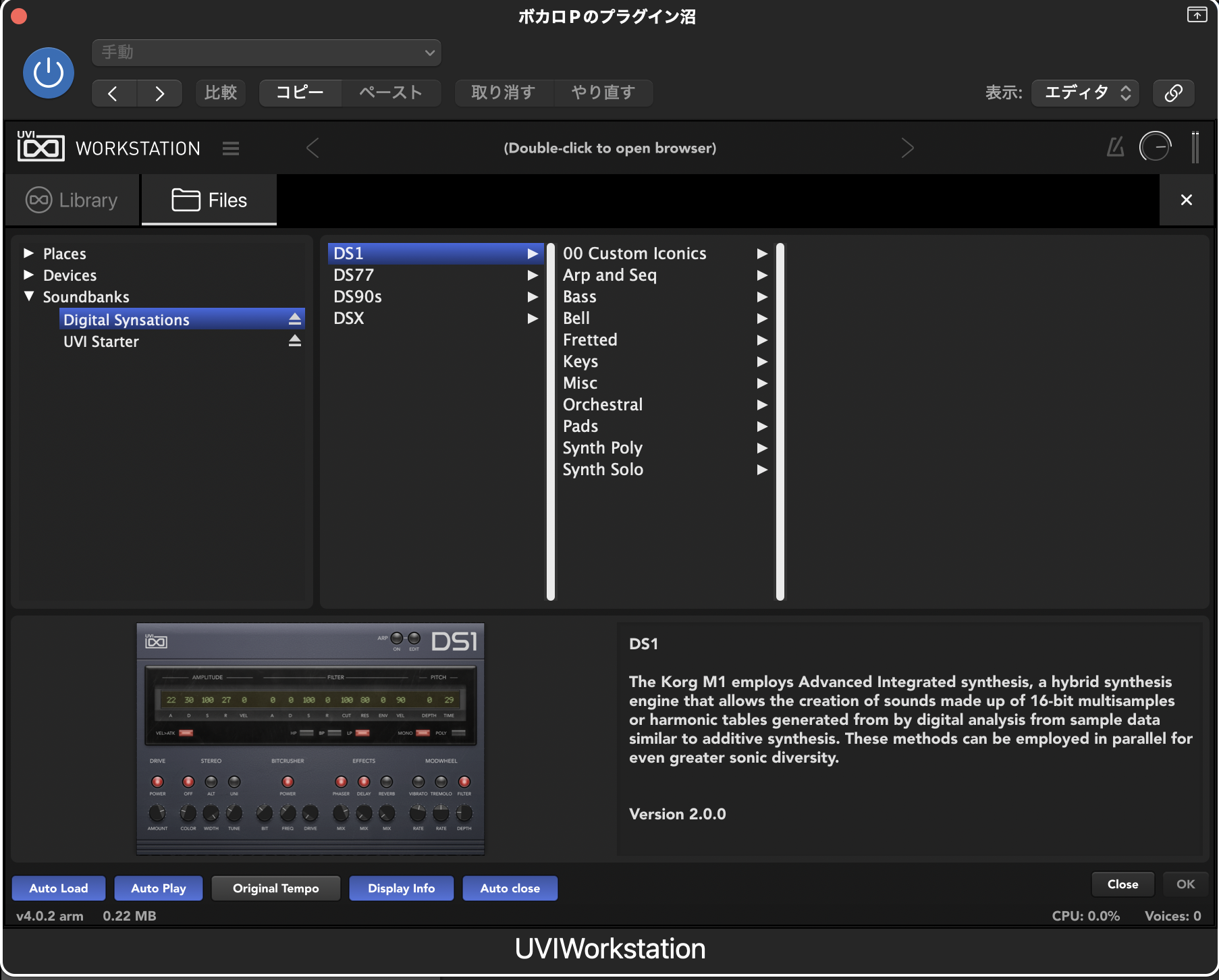Image resolution: width=1219 pixels, height=980 pixels.
Task: Toggle the plugin power bypass button
Action: [49, 73]
